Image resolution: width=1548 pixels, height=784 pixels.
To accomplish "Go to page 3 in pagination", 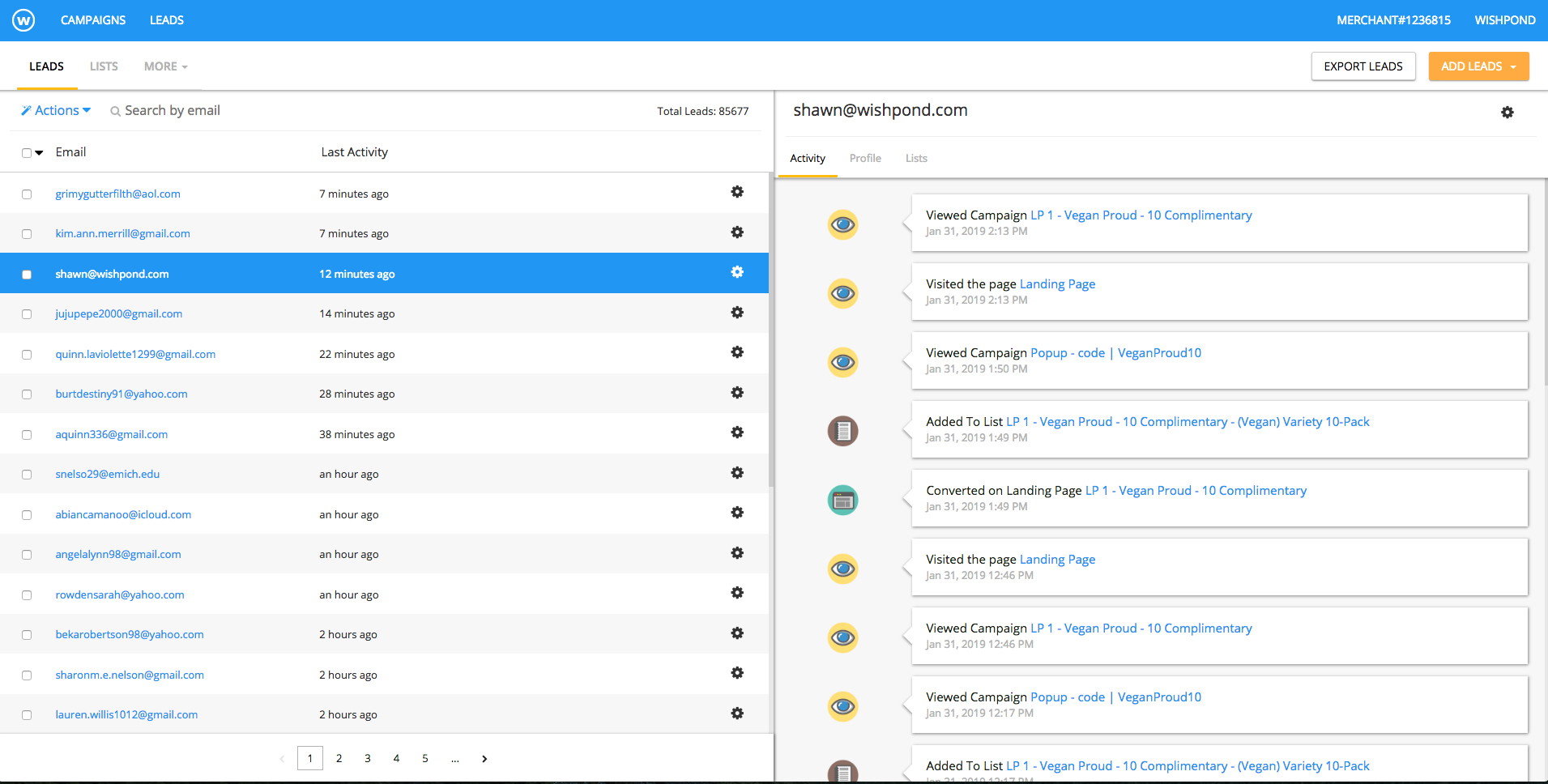I will tap(367, 758).
